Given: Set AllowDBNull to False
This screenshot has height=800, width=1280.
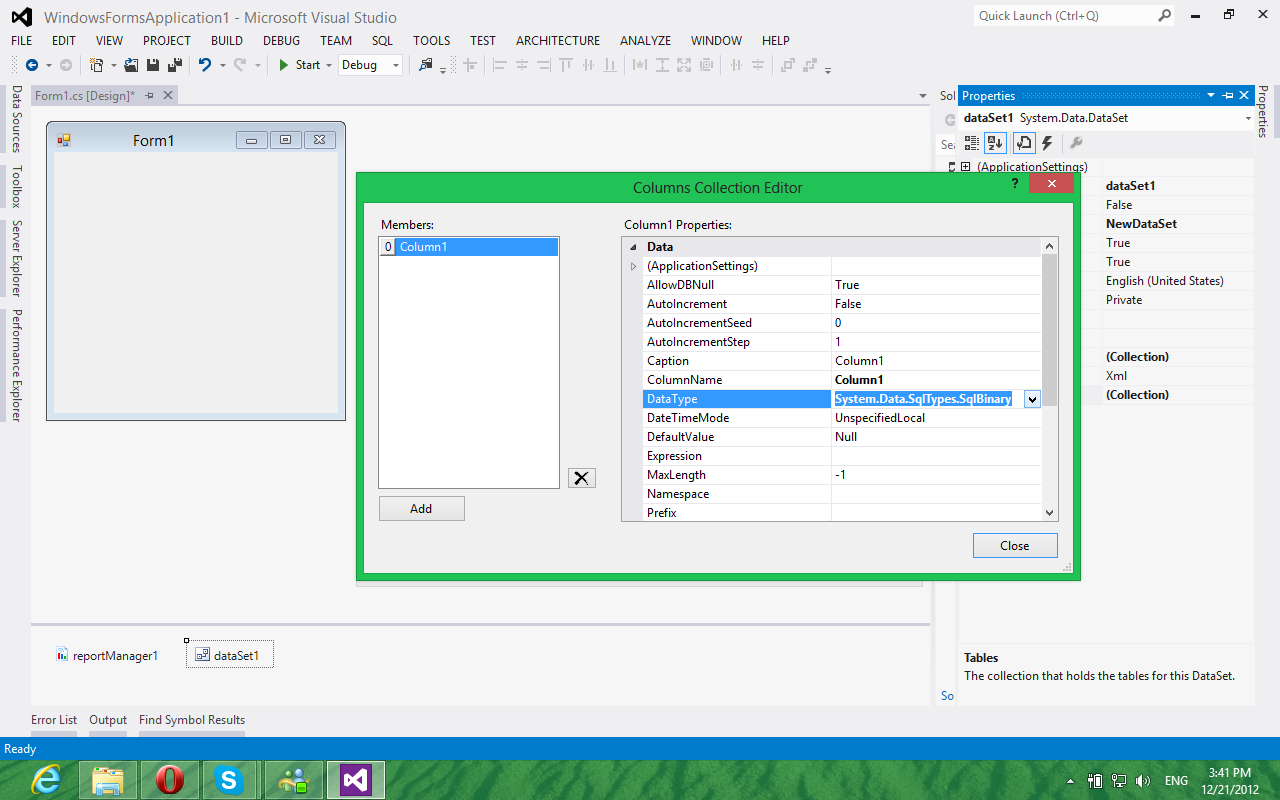Looking at the screenshot, I should tap(936, 284).
